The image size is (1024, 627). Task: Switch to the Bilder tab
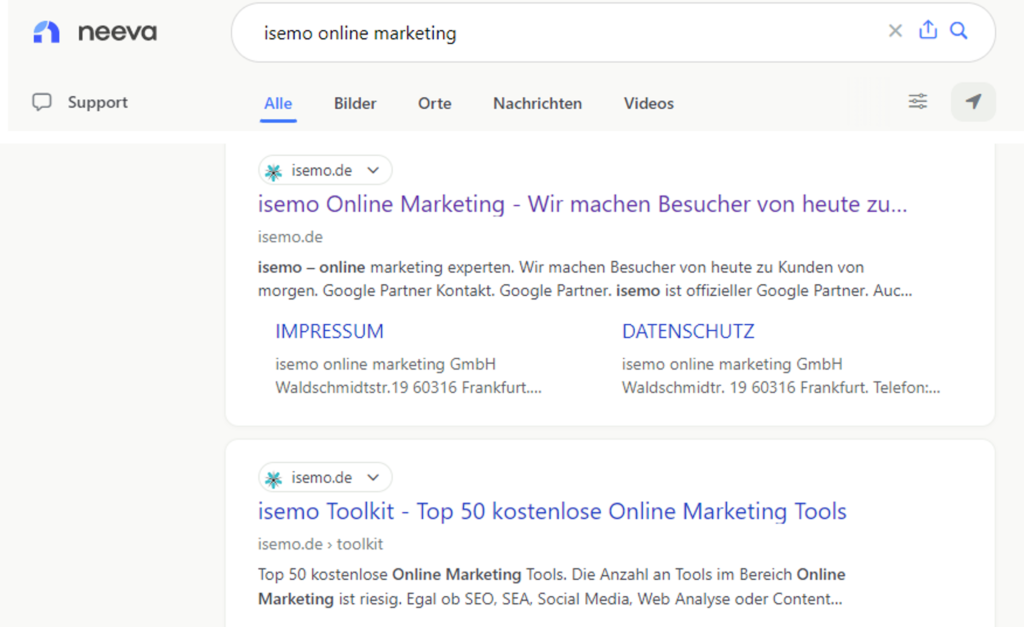point(355,103)
